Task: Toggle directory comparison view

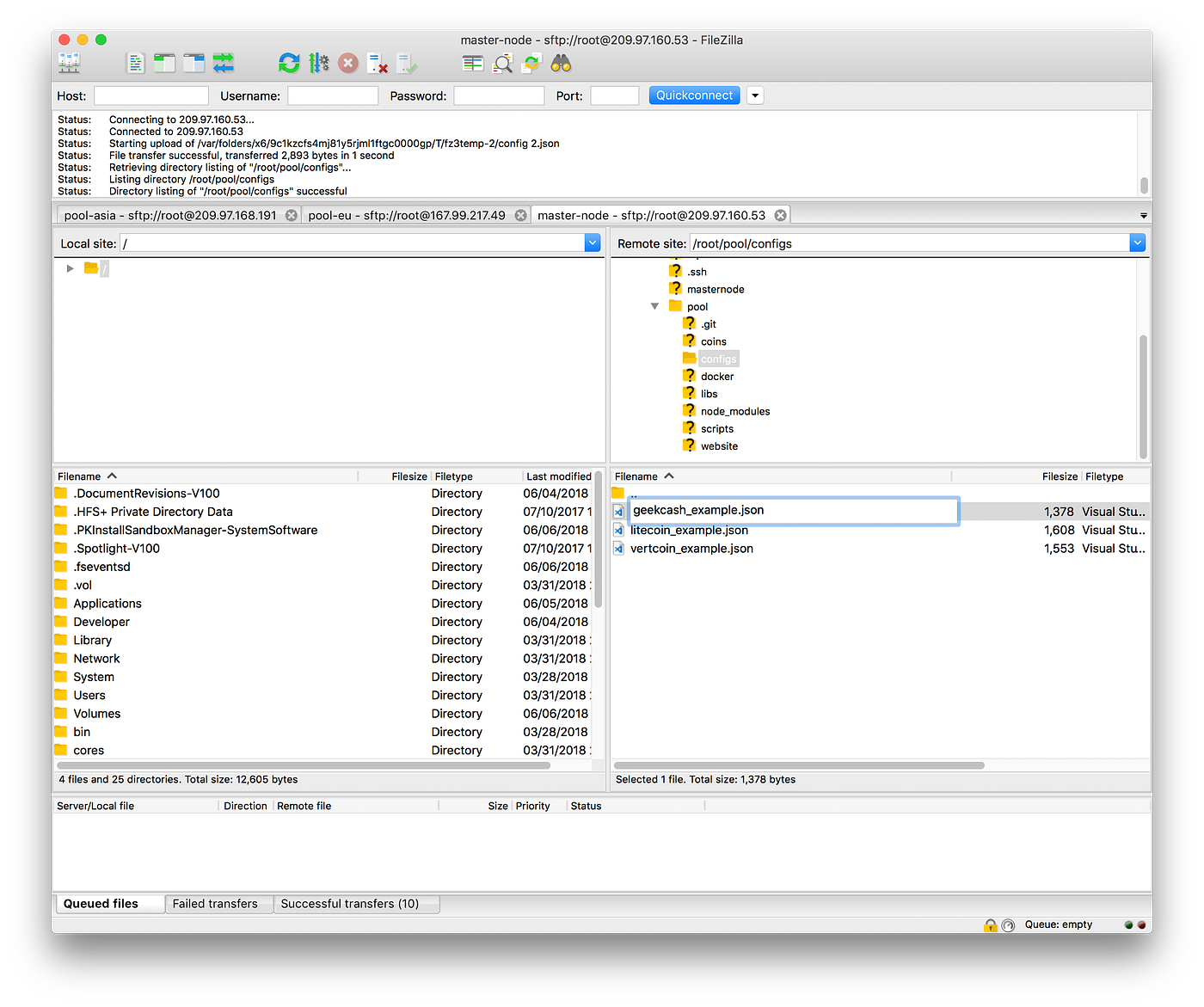Action: pos(472,63)
